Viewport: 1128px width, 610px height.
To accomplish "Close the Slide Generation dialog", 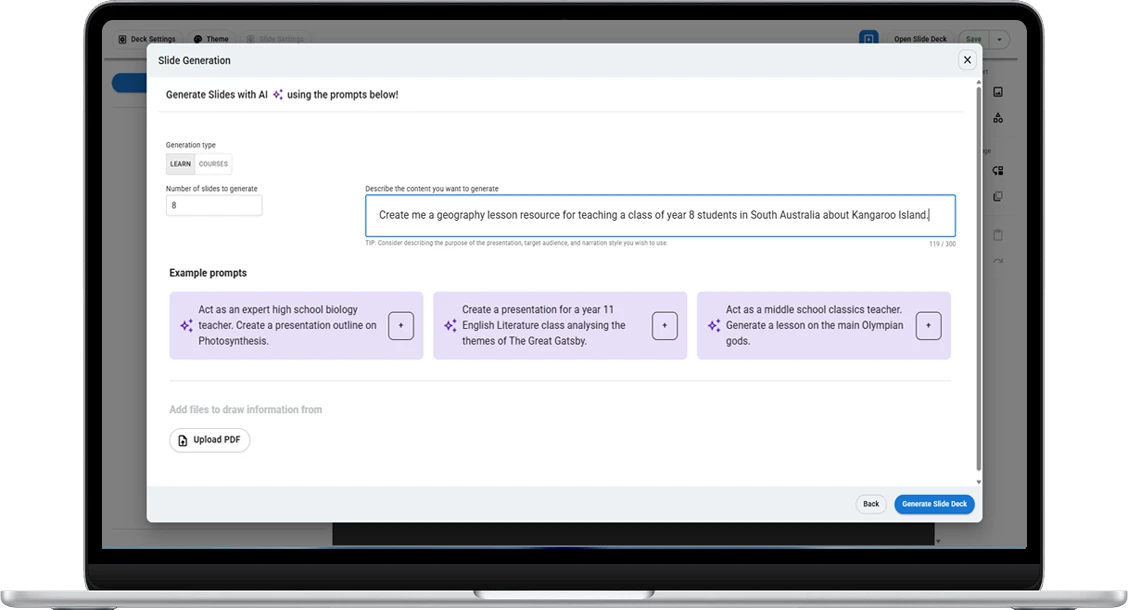I will click(x=967, y=60).
